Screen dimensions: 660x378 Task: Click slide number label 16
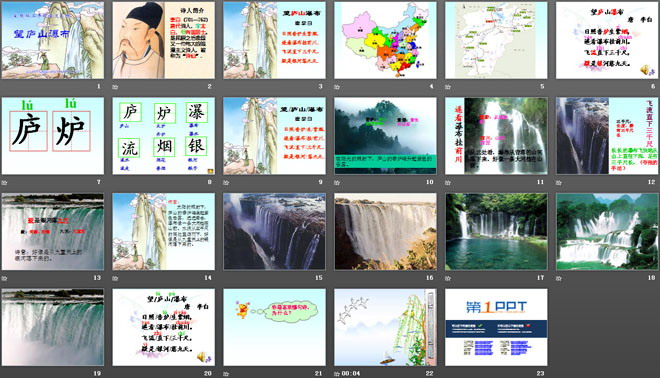429,277
